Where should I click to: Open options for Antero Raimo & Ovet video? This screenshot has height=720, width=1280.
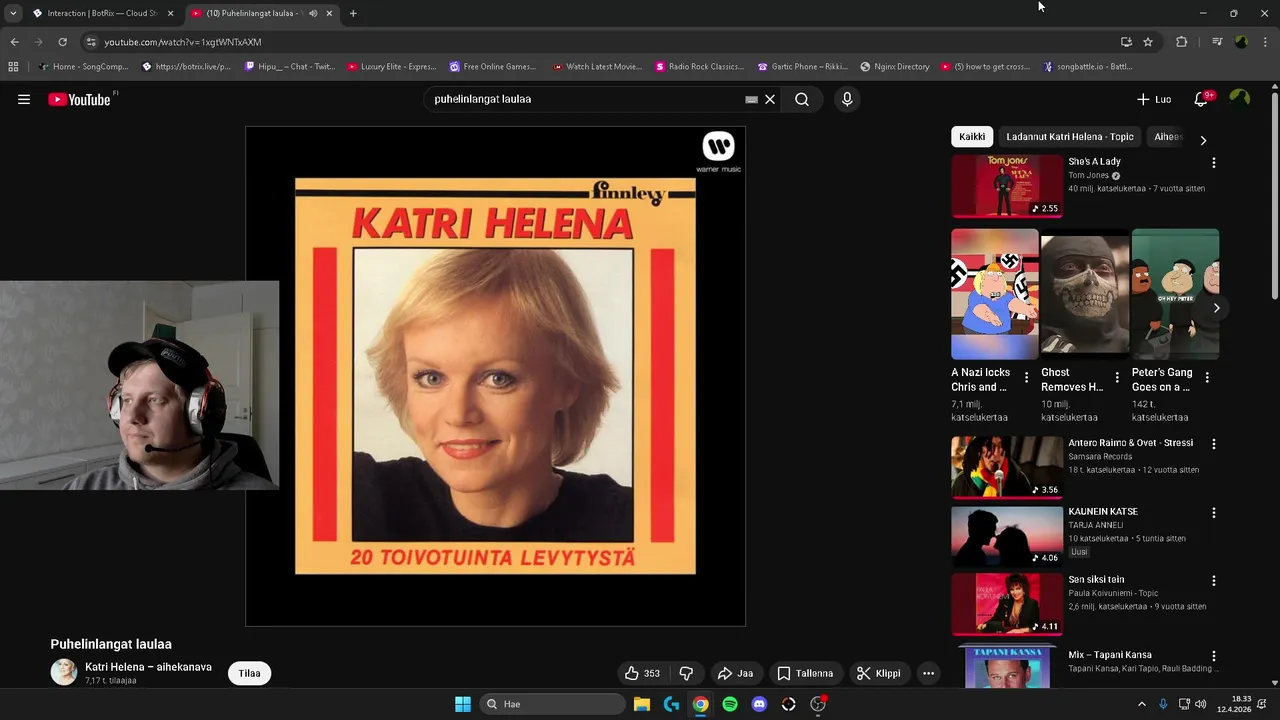[x=1214, y=443]
